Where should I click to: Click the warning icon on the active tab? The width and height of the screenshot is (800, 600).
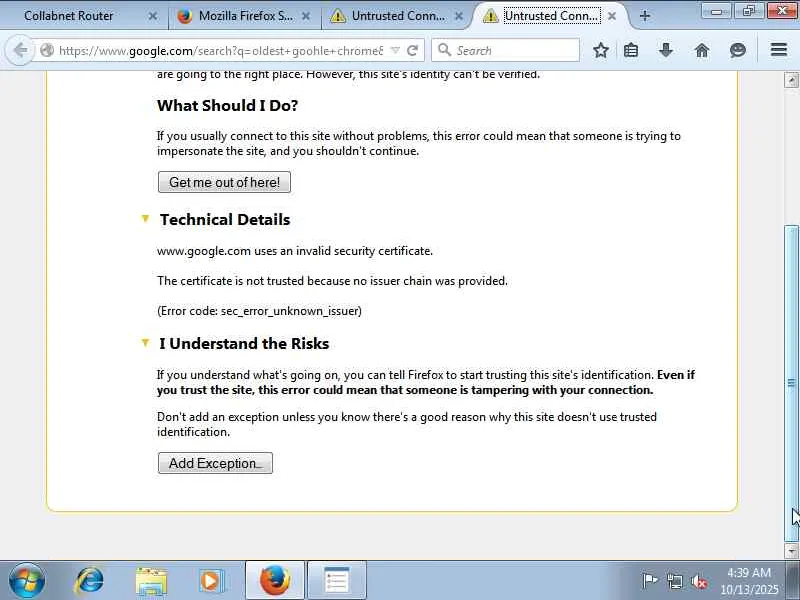coord(490,16)
